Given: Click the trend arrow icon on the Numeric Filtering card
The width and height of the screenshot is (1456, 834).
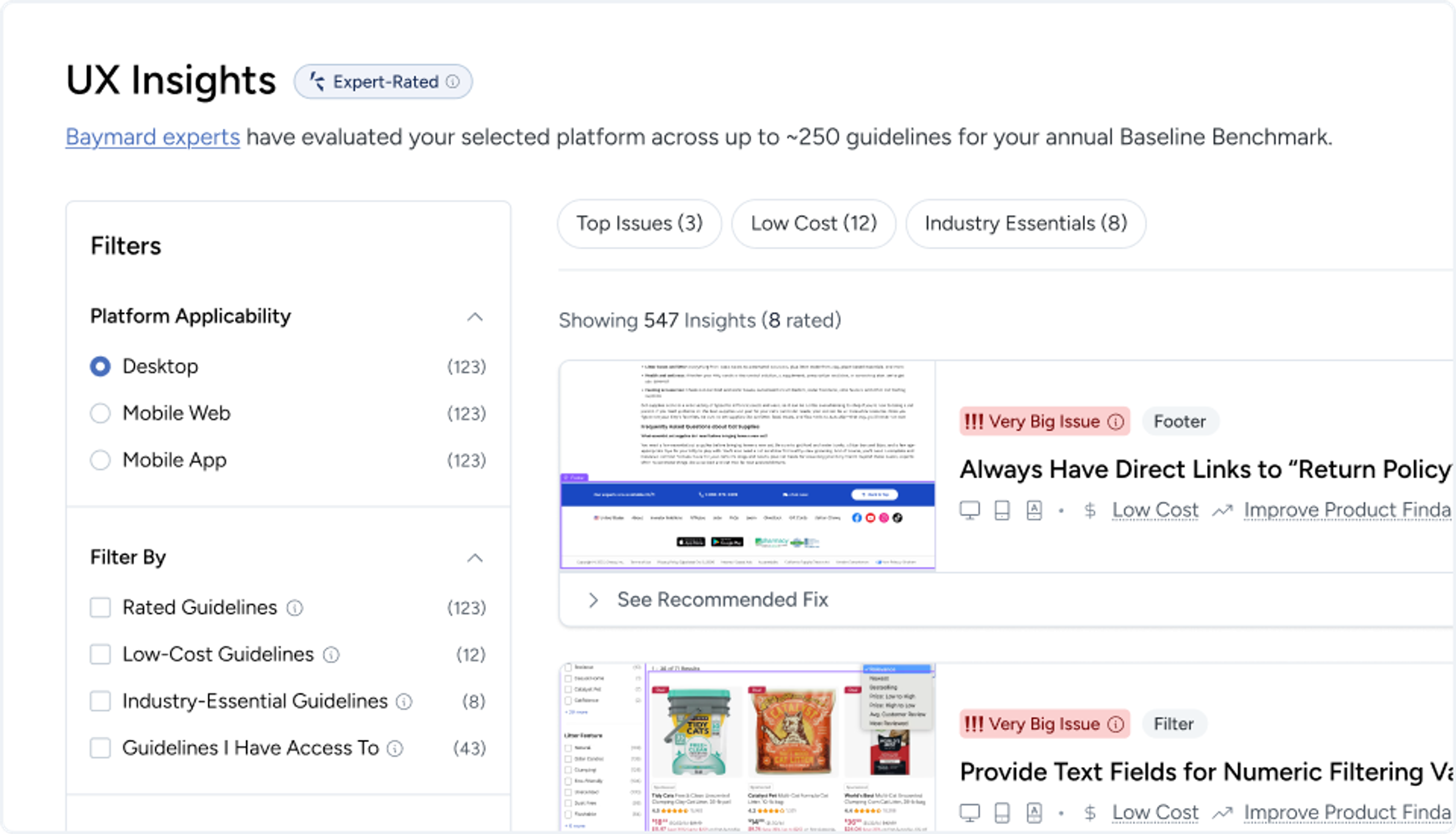Looking at the screenshot, I should [1222, 813].
